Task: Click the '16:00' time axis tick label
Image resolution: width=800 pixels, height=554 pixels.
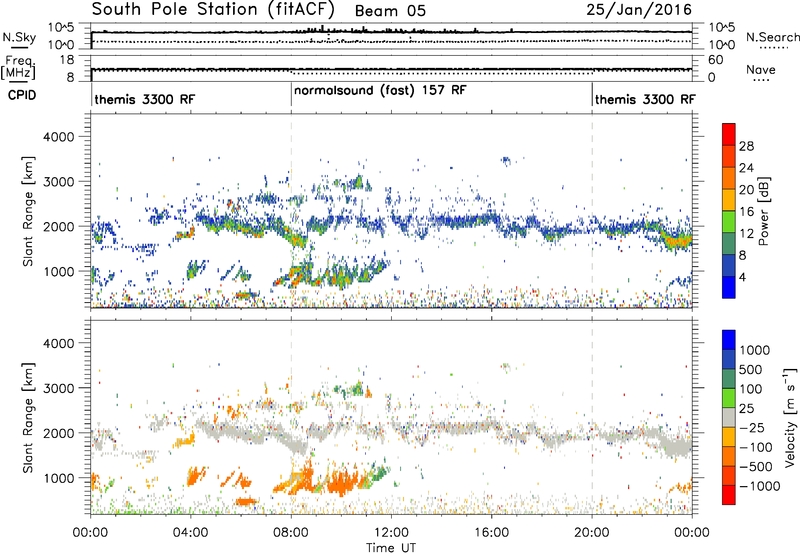Action: (491, 533)
